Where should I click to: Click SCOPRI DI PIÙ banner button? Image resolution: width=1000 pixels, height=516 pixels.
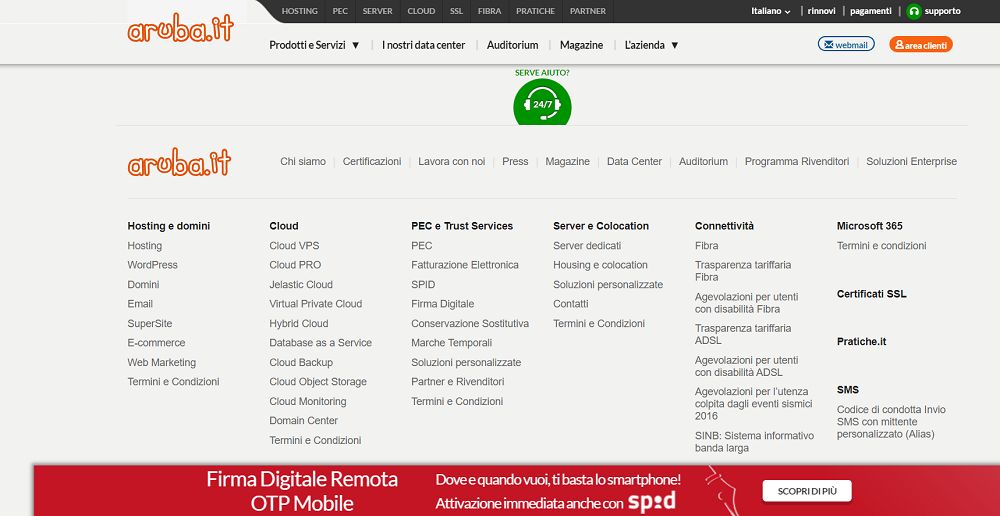807,491
